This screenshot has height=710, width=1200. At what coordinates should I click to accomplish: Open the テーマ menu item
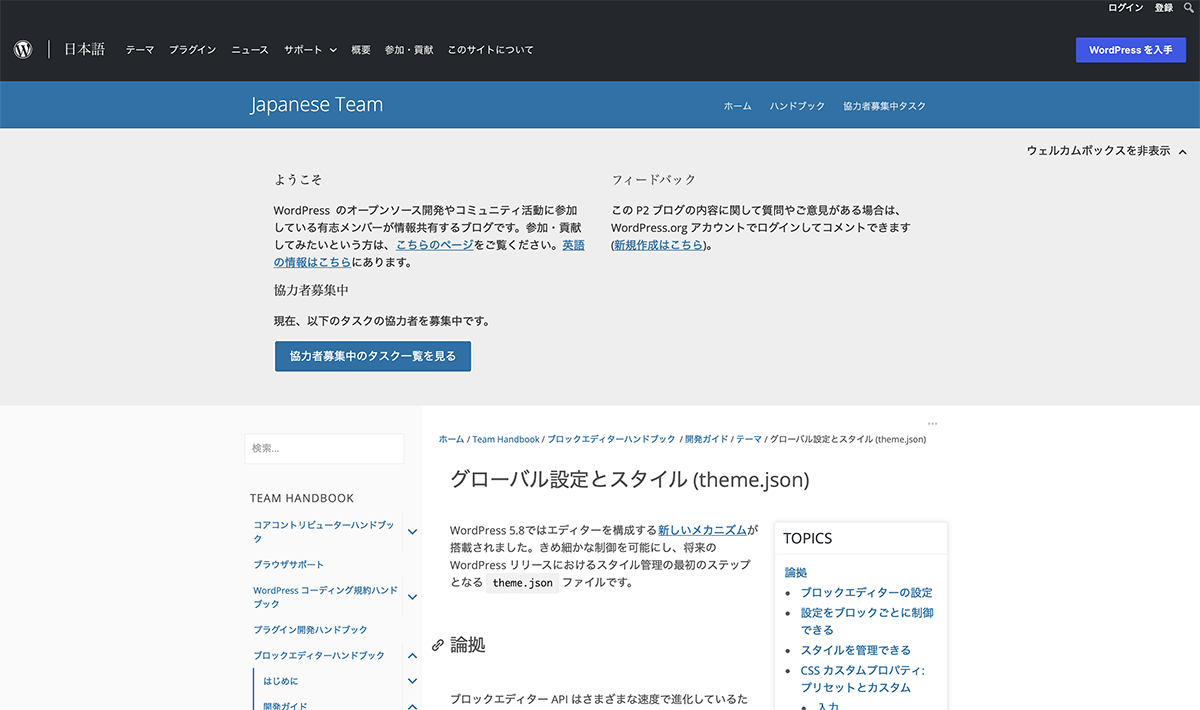click(139, 50)
